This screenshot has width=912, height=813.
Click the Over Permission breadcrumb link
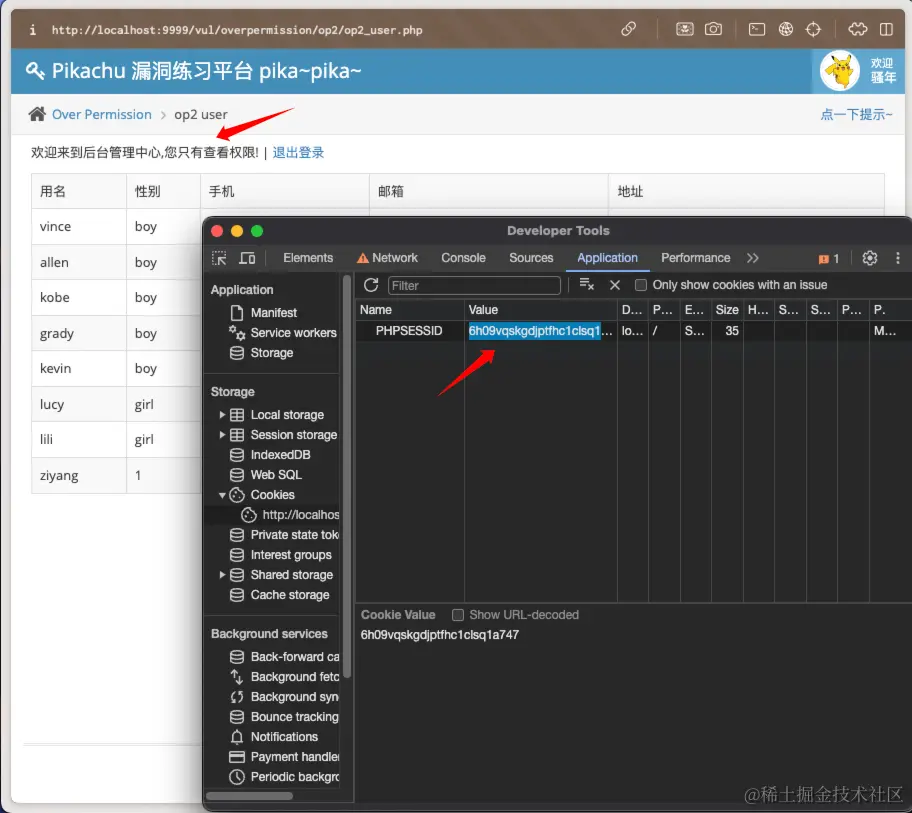102,114
